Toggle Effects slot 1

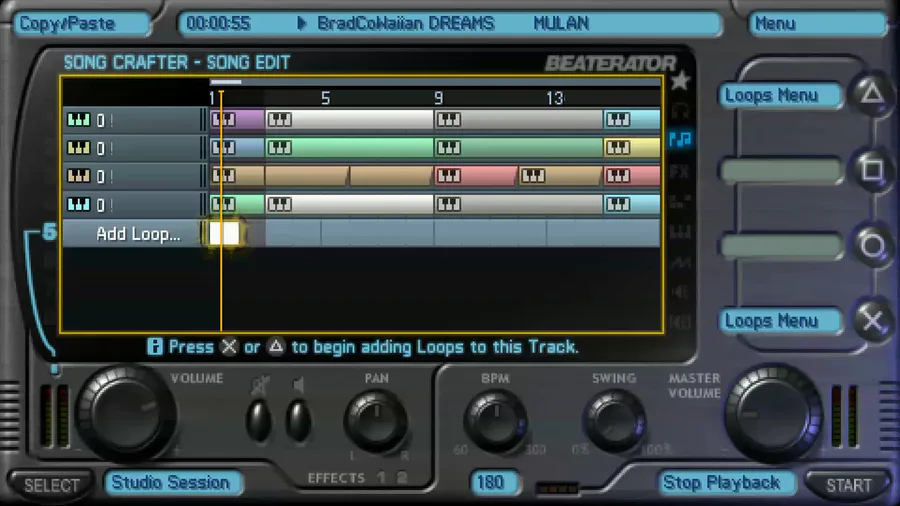point(382,477)
